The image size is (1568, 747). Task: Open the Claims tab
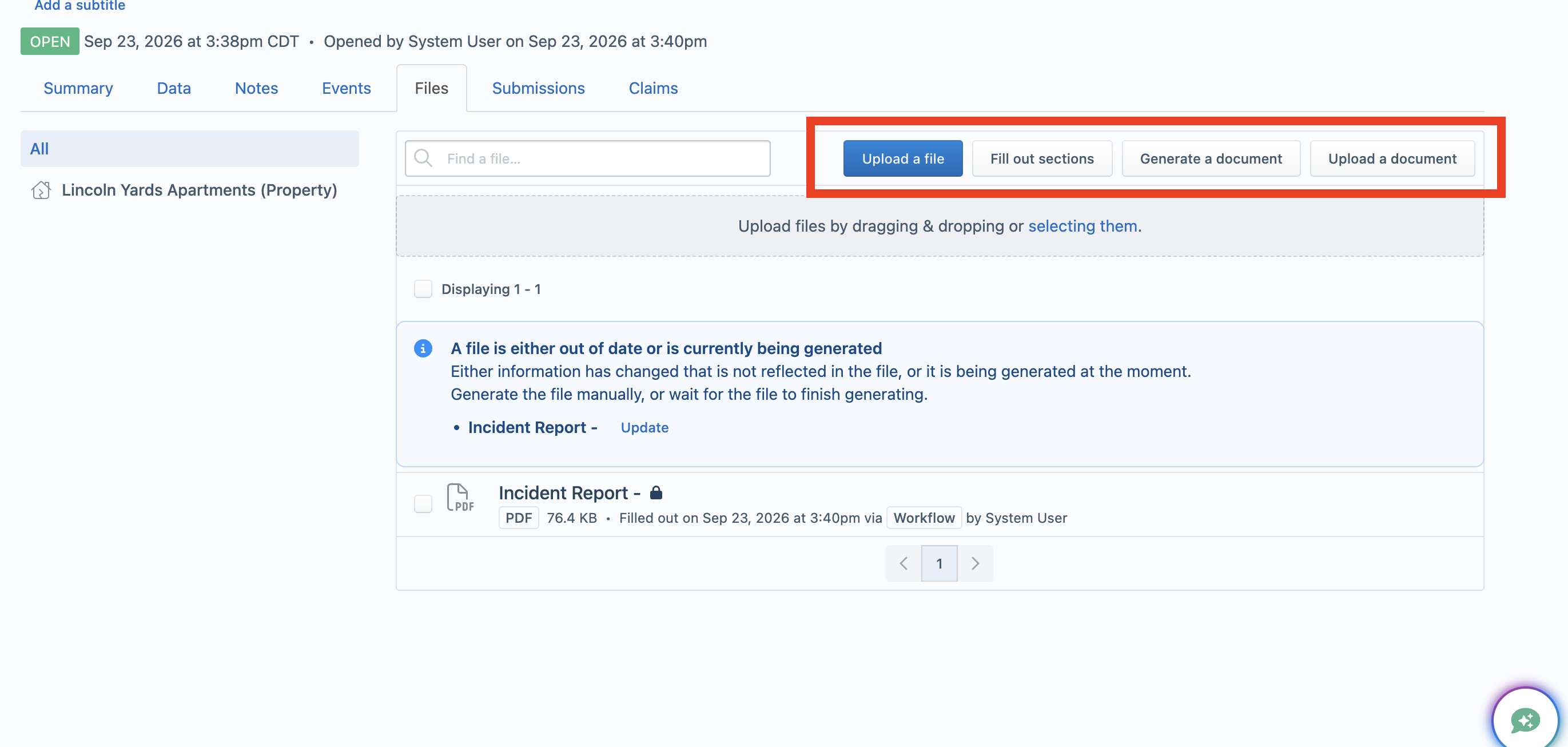653,88
